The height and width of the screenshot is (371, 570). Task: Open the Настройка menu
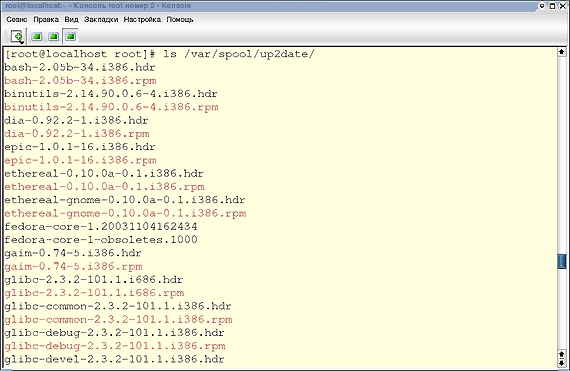click(142, 20)
